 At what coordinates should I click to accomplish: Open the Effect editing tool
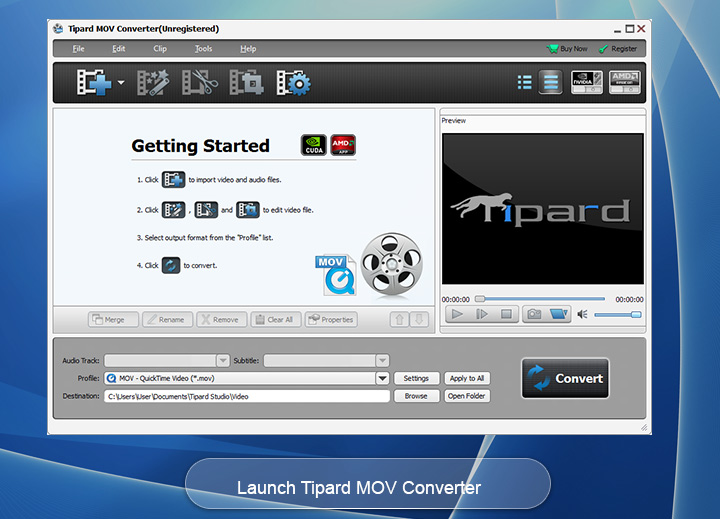pyautogui.click(x=153, y=83)
